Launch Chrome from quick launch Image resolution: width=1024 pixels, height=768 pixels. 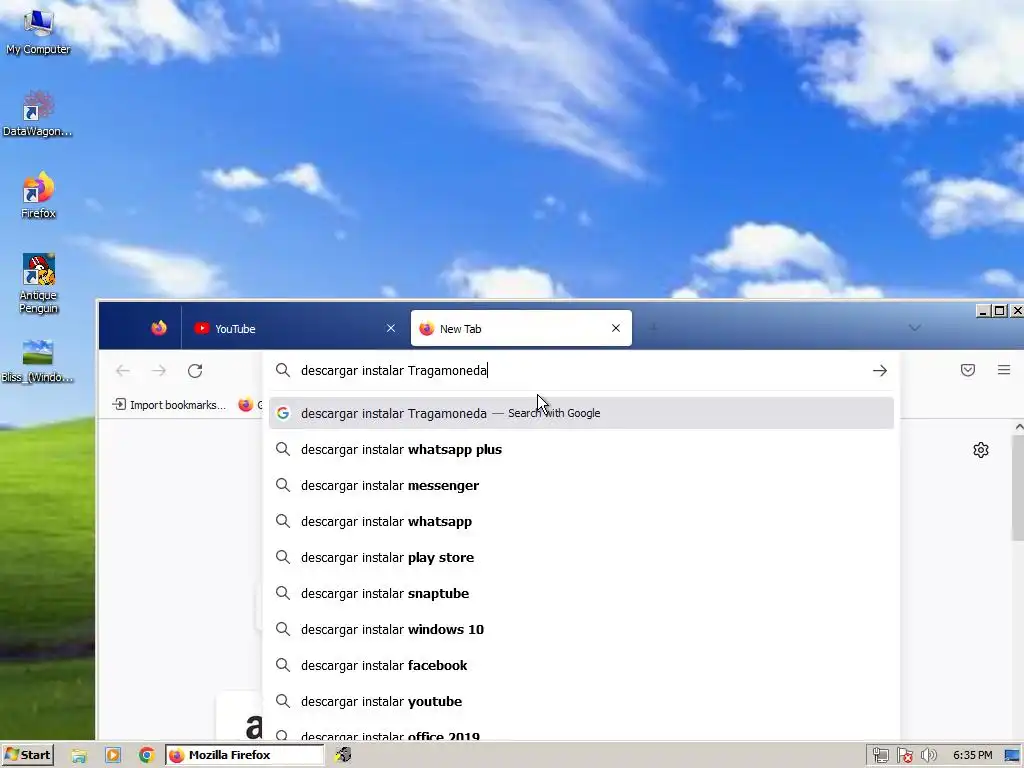click(146, 756)
